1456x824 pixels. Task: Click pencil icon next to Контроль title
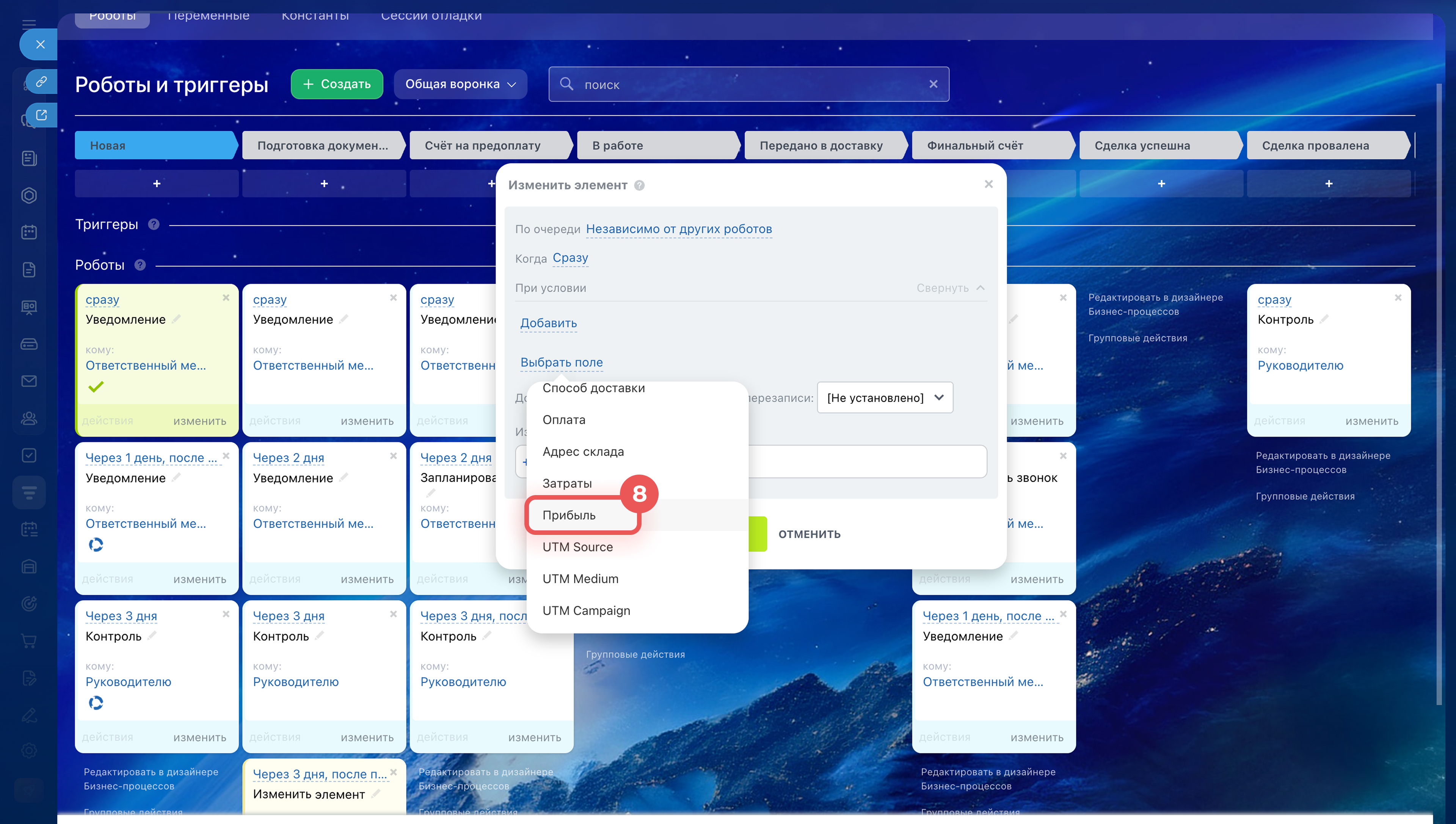(x=1324, y=320)
